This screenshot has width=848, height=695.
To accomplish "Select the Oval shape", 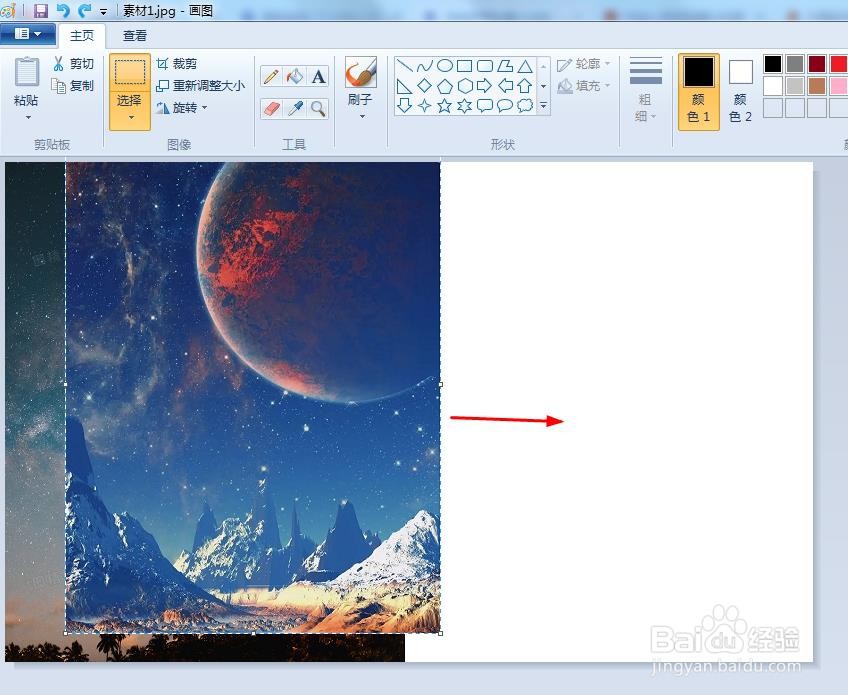I will click(x=445, y=66).
